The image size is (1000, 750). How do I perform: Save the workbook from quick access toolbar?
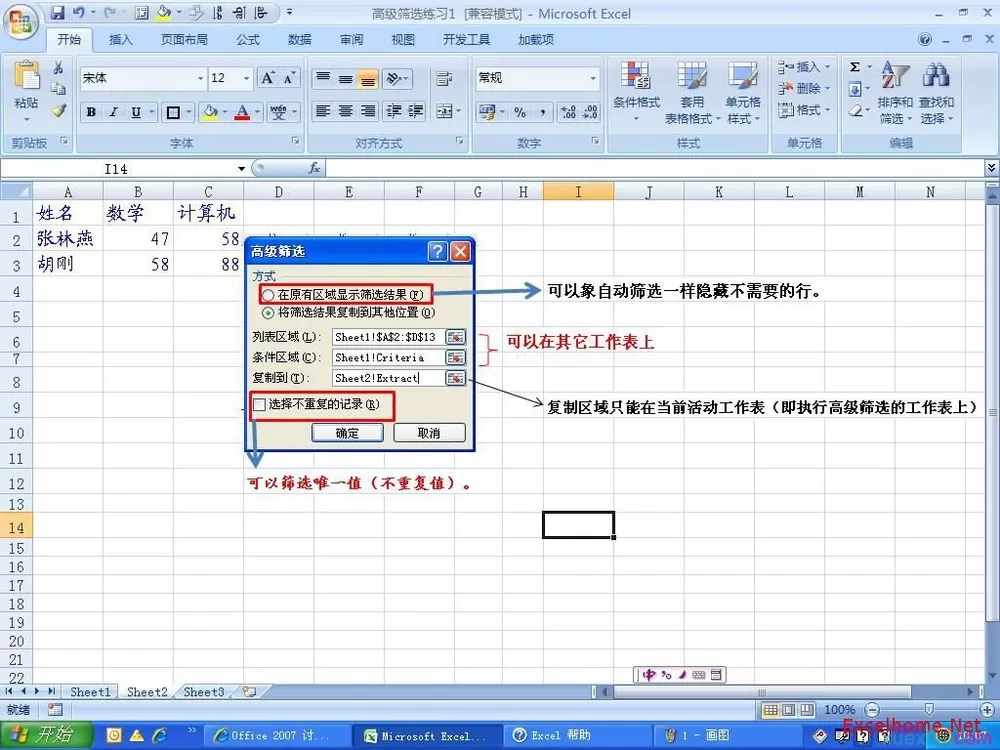(x=57, y=13)
